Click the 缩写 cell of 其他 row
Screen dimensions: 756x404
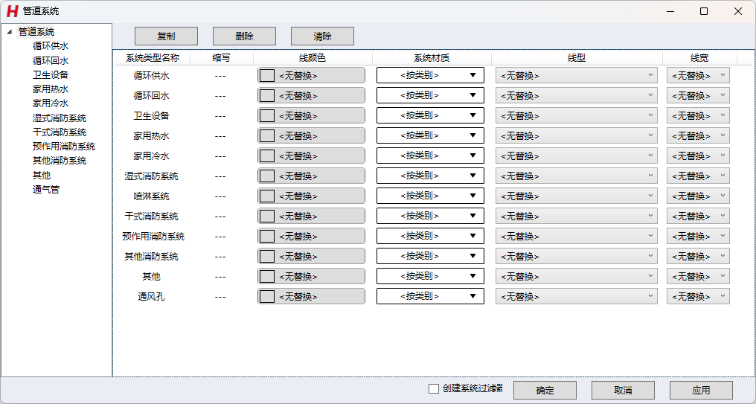tap(220, 276)
